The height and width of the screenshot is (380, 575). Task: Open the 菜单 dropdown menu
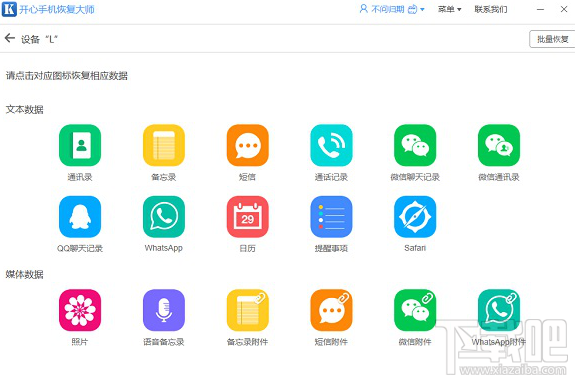(x=450, y=9)
